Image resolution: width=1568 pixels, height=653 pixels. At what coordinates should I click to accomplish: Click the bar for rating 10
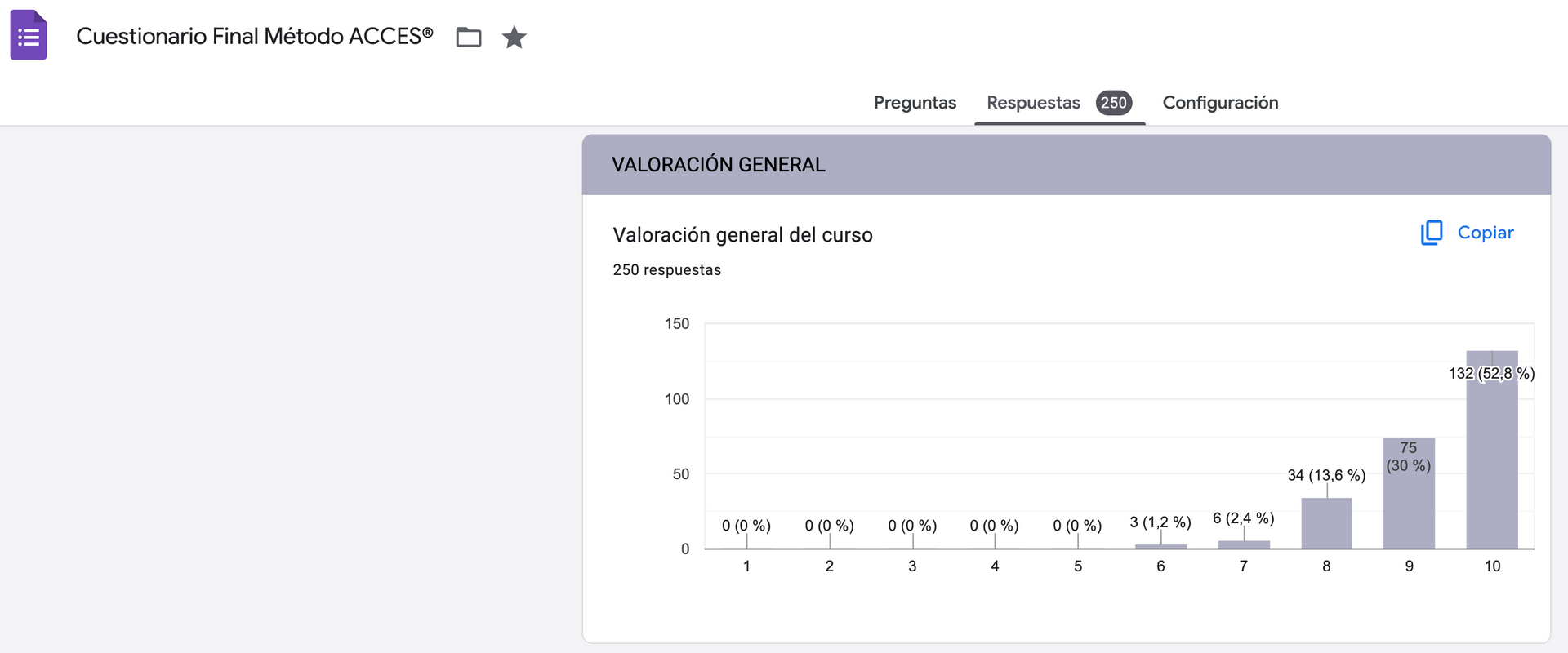click(1492, 457)
